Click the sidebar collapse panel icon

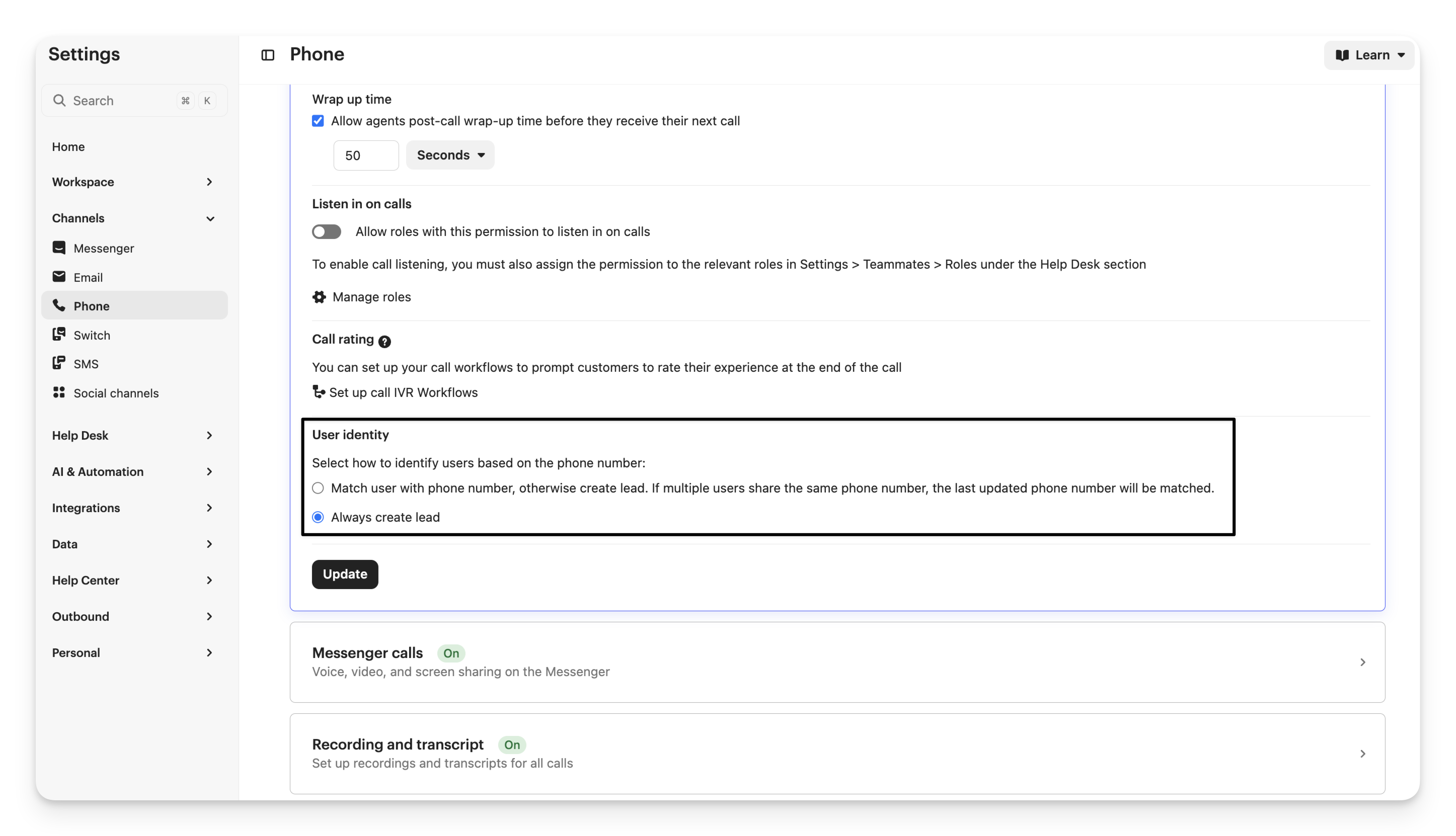coord(268,55)
